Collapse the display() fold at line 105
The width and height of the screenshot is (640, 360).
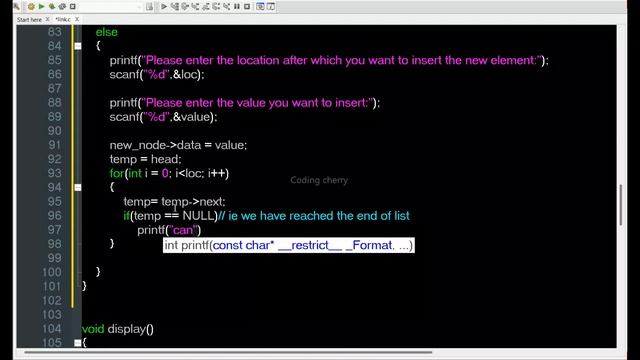pyautogui.click(x=78, y=343)
